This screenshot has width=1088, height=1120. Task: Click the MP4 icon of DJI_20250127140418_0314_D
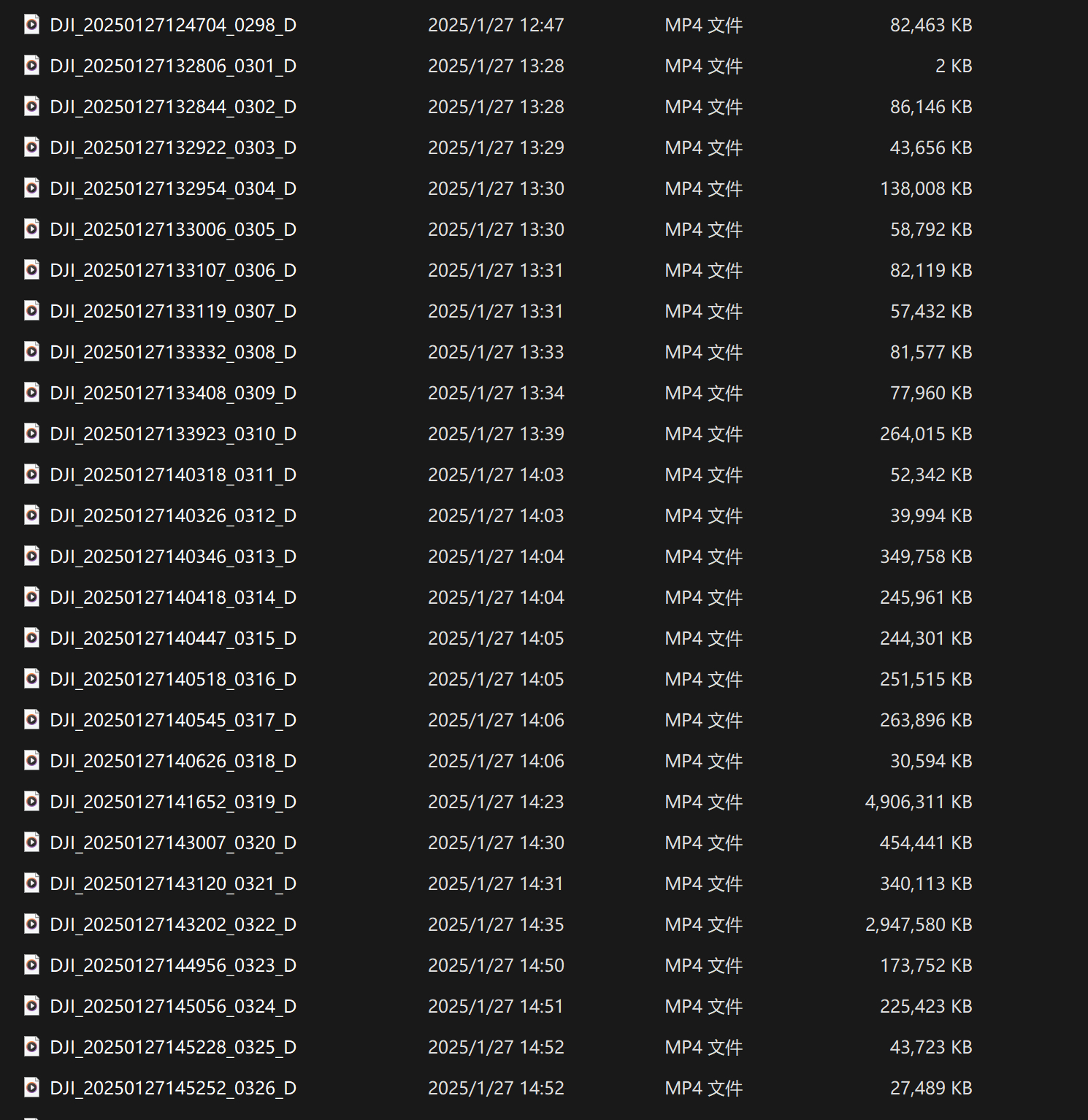click(31, 597)
